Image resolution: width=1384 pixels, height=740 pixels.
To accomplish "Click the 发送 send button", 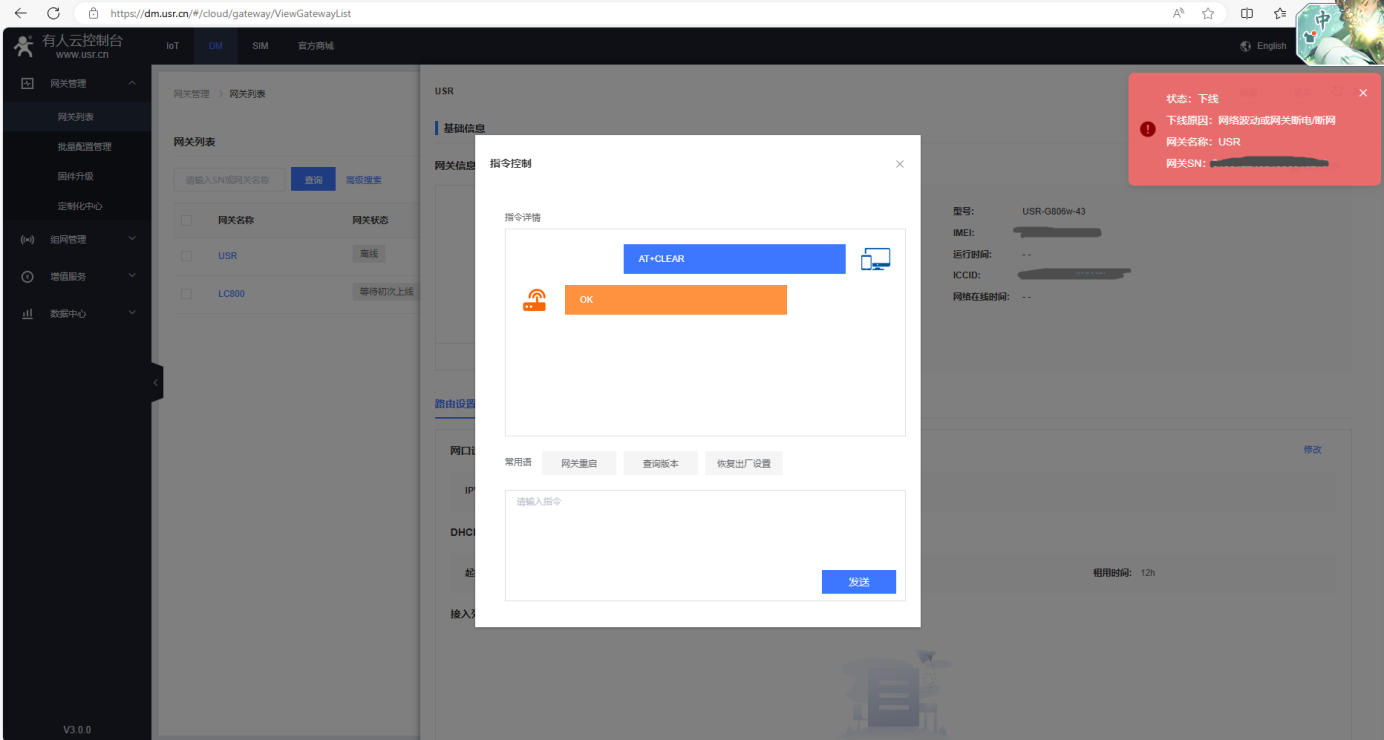I will (x=858, y=582).
